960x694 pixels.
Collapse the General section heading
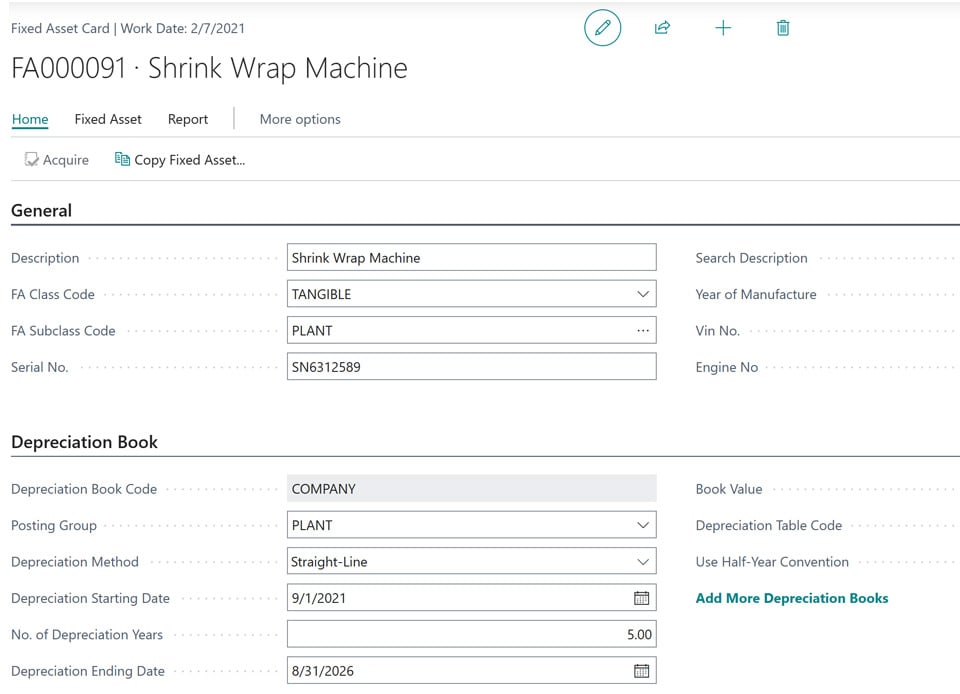coord(42,211)
